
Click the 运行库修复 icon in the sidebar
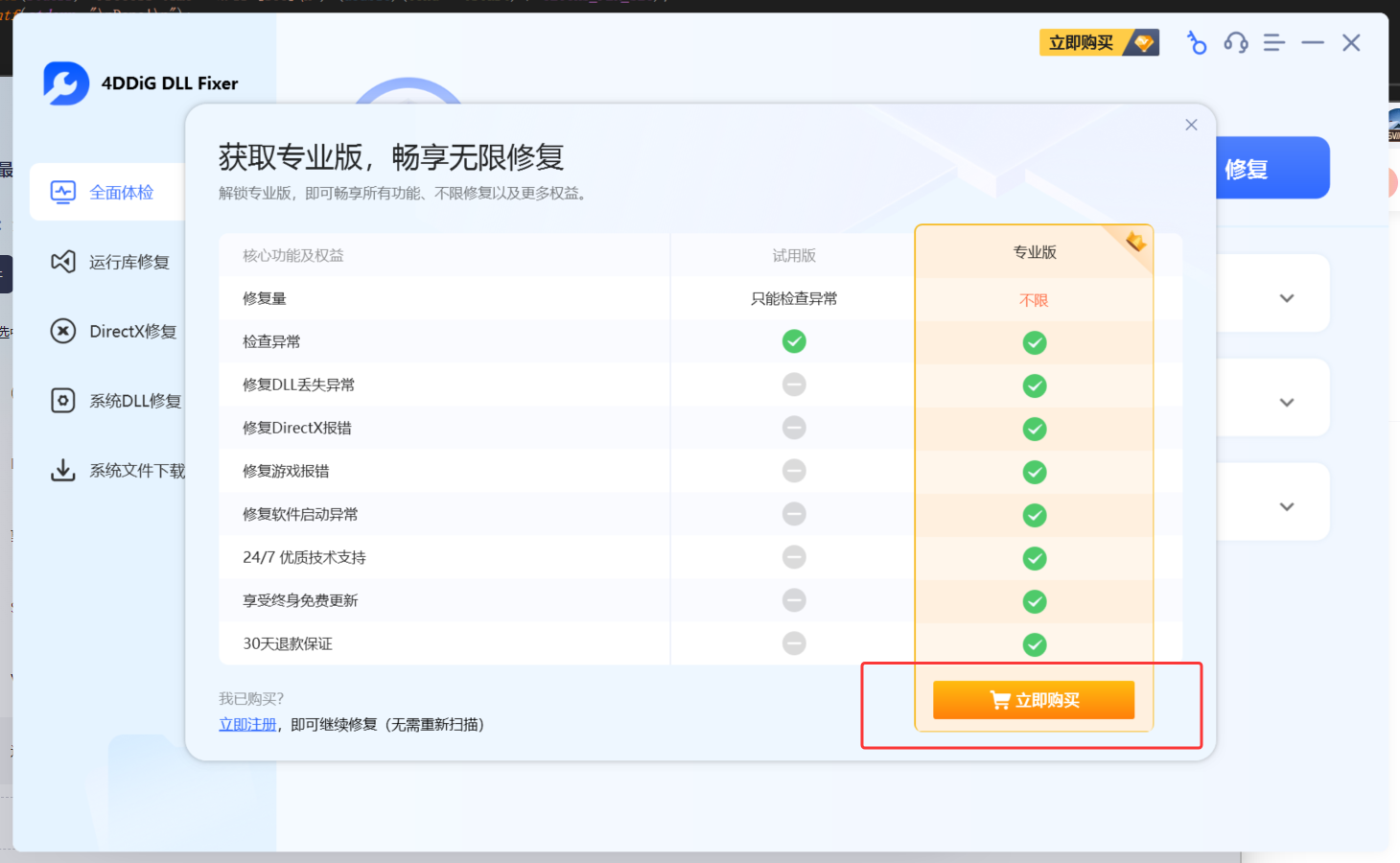(x=63, y=262)
